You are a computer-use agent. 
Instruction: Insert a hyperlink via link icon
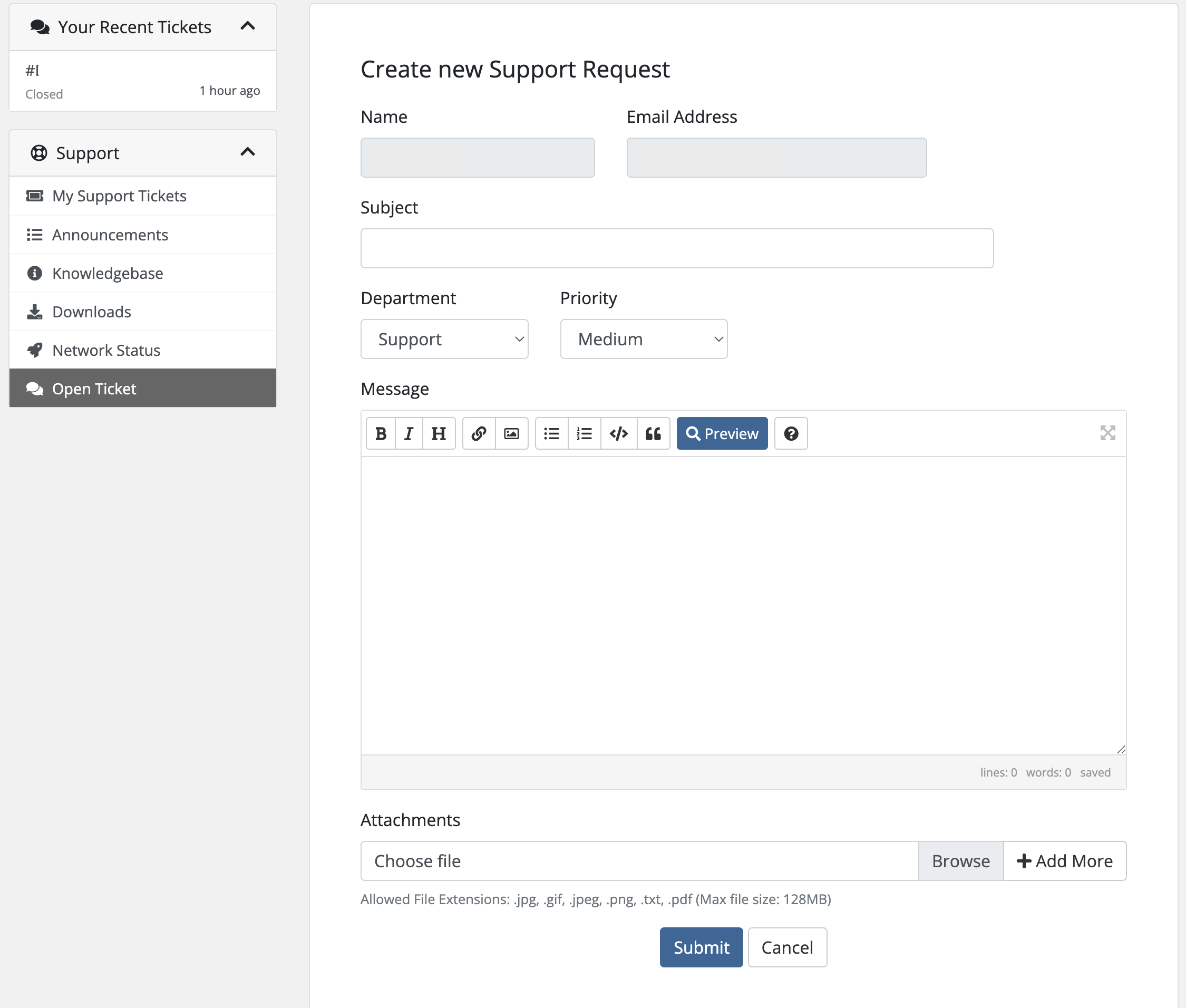pos(479,434)
